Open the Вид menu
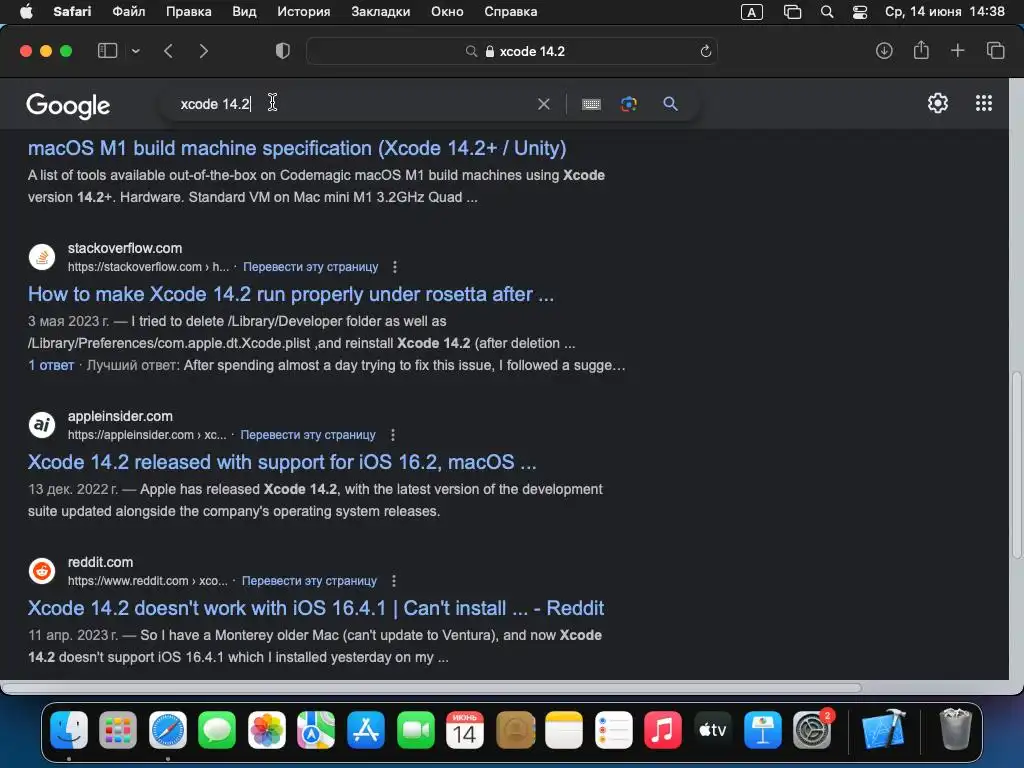The image size is (1024, 768). click(244, 12)
